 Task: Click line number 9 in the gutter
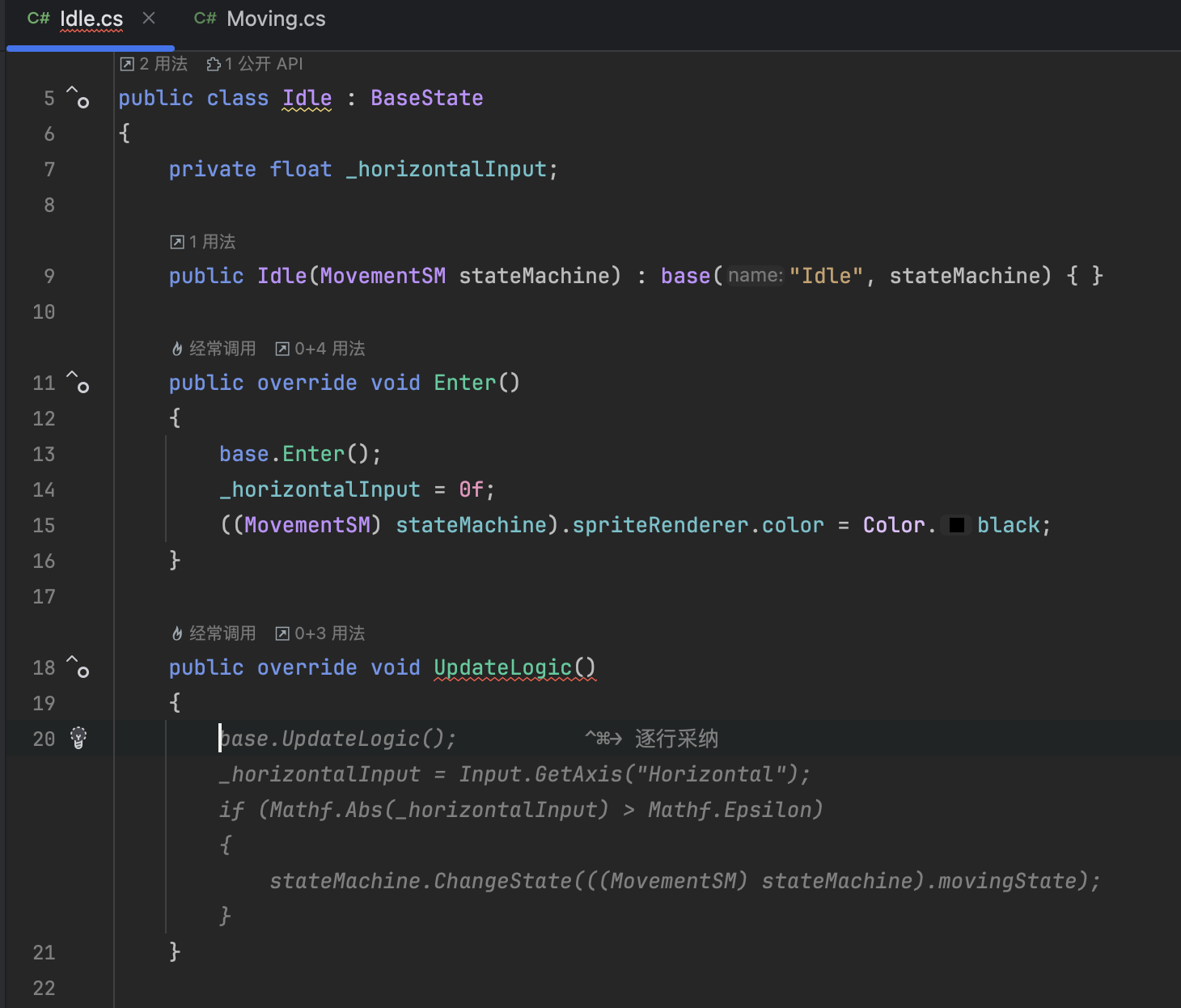point(49,276)
